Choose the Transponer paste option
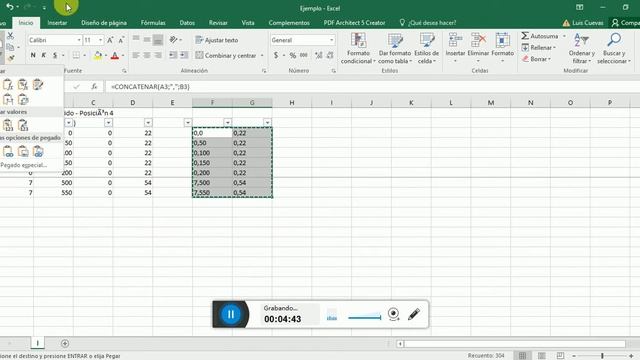Screen dimensions: 640x360 (23, 100)
